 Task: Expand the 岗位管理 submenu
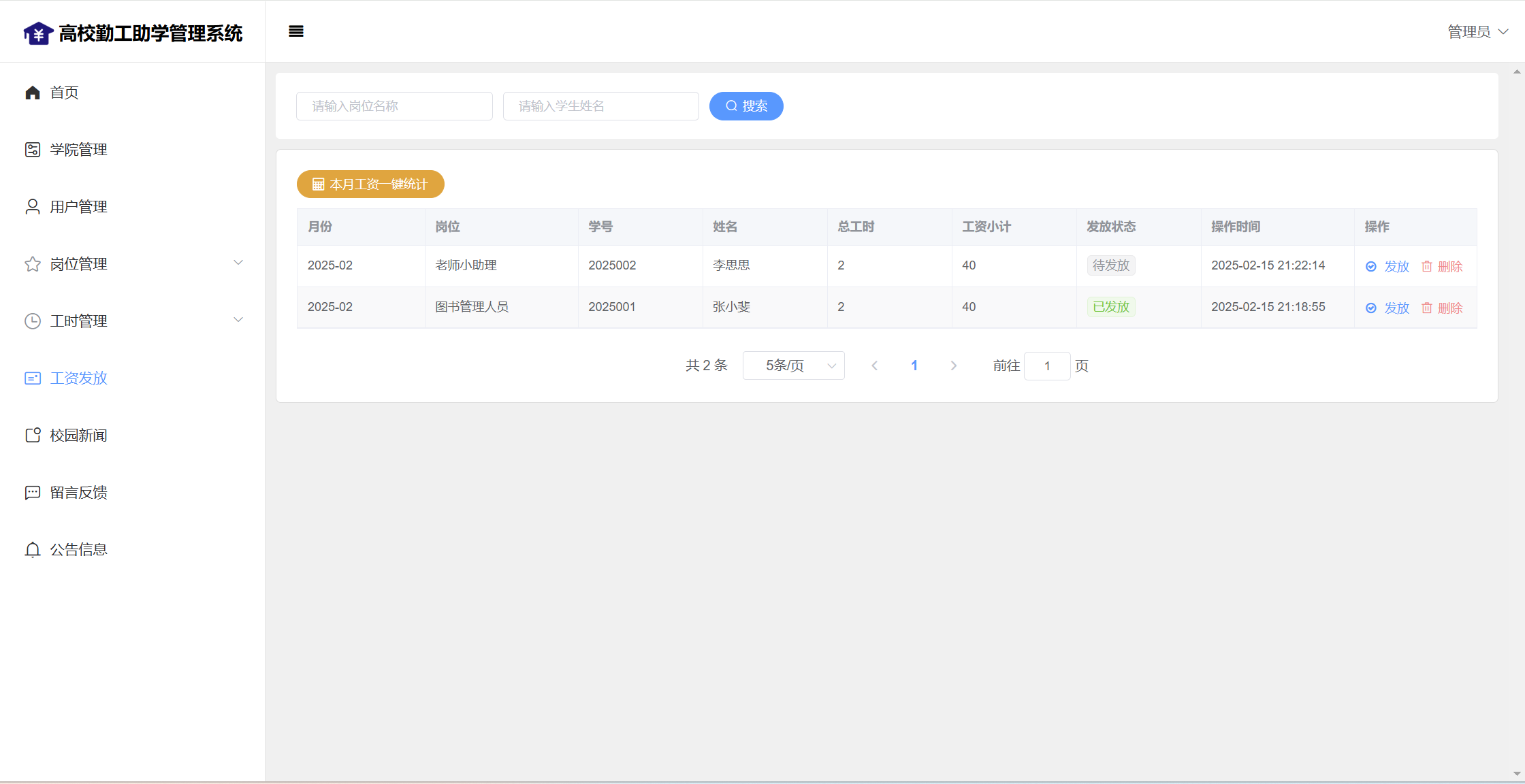238,263
